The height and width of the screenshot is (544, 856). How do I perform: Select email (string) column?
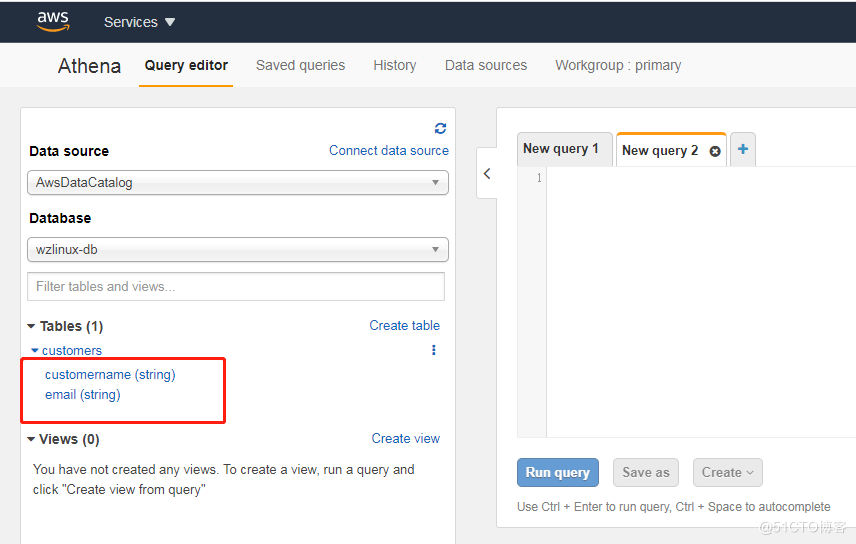pos(82,395)
